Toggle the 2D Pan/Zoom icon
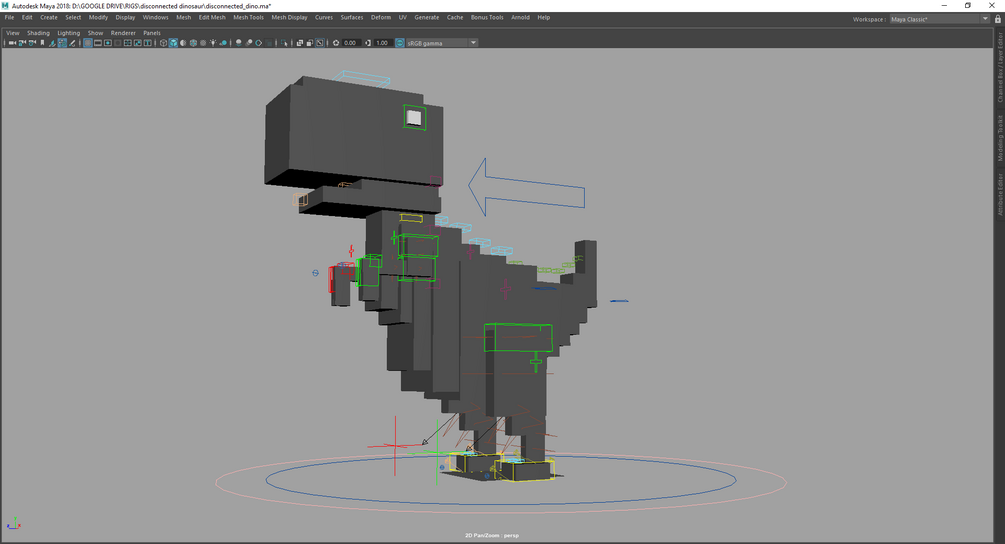Screen dimensions: 1005x544 [62, 43]
